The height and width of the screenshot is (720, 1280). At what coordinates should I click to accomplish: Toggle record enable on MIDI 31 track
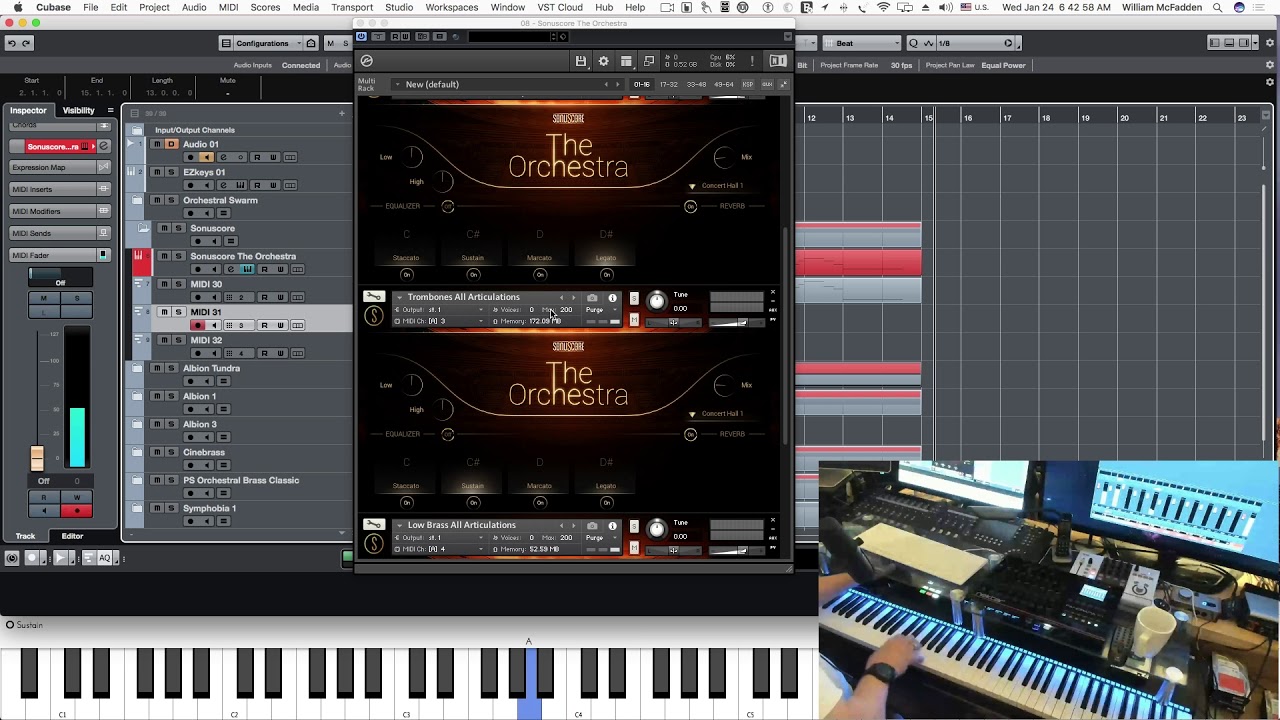198,325
